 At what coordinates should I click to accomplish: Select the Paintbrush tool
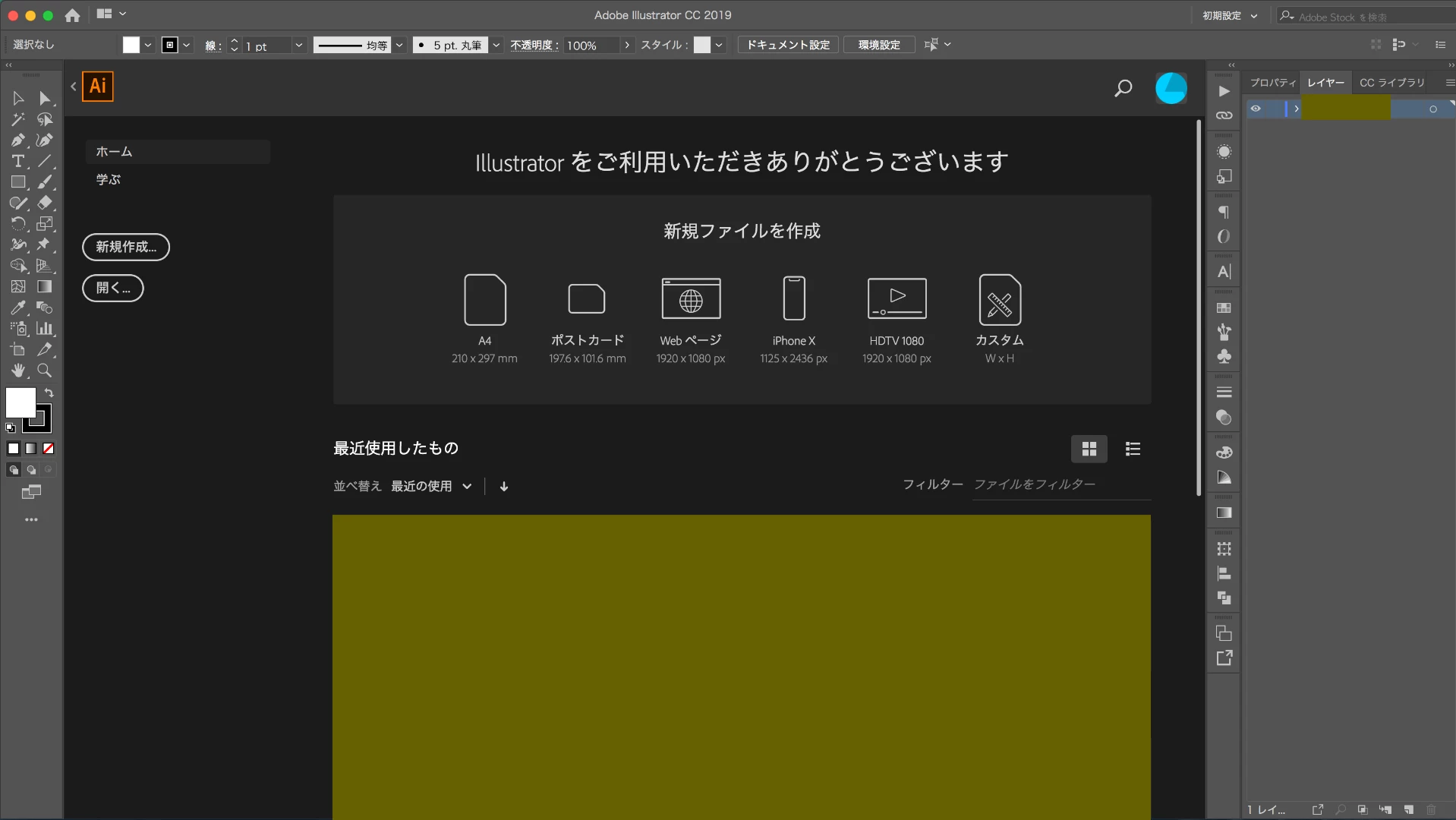point(45,182)
